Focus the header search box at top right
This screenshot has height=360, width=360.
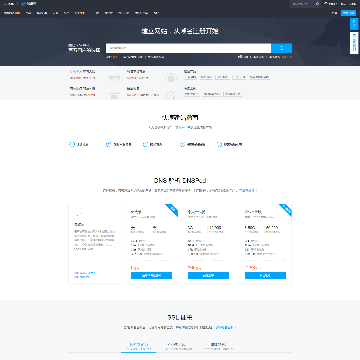[302, 4]
